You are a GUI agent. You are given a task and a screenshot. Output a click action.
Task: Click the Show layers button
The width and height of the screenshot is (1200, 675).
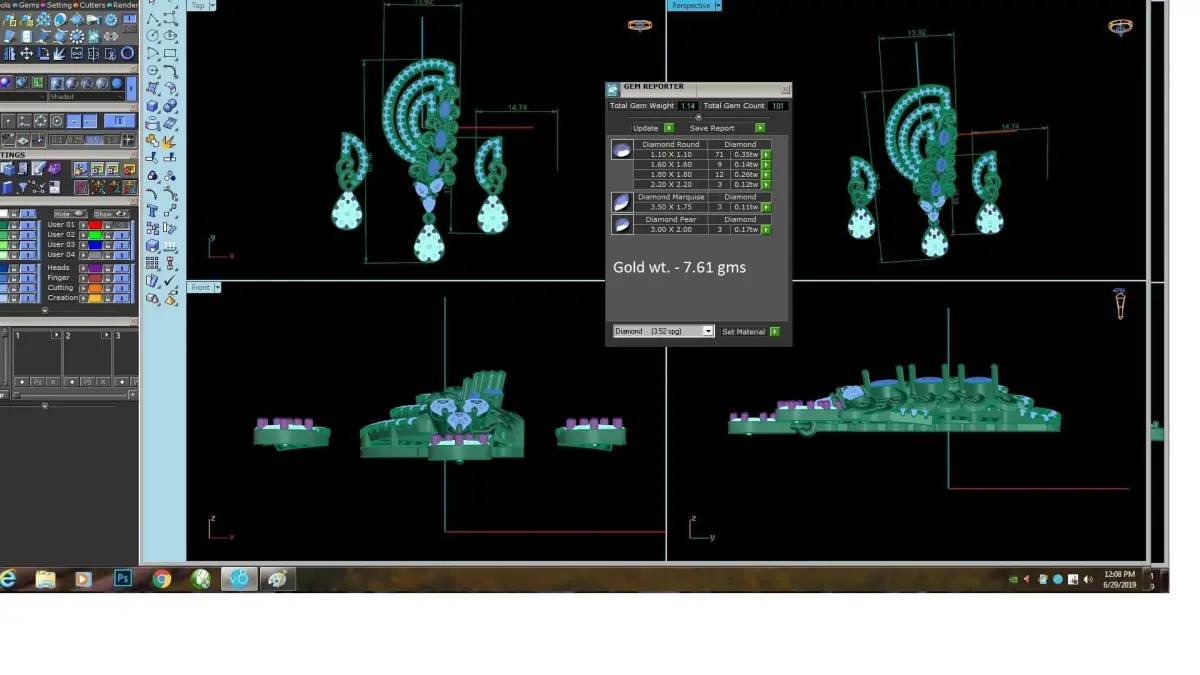click(x=110, y=213)
